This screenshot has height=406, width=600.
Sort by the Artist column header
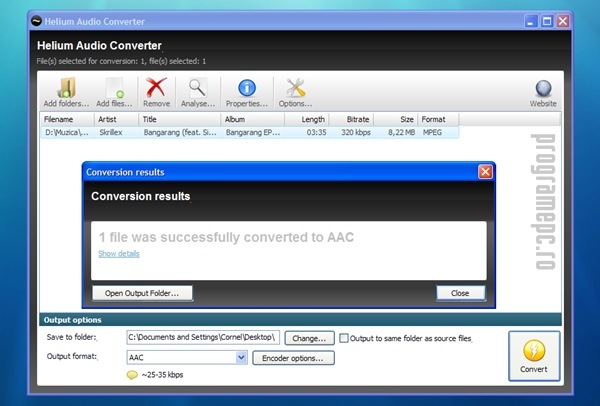click(116, 119)
